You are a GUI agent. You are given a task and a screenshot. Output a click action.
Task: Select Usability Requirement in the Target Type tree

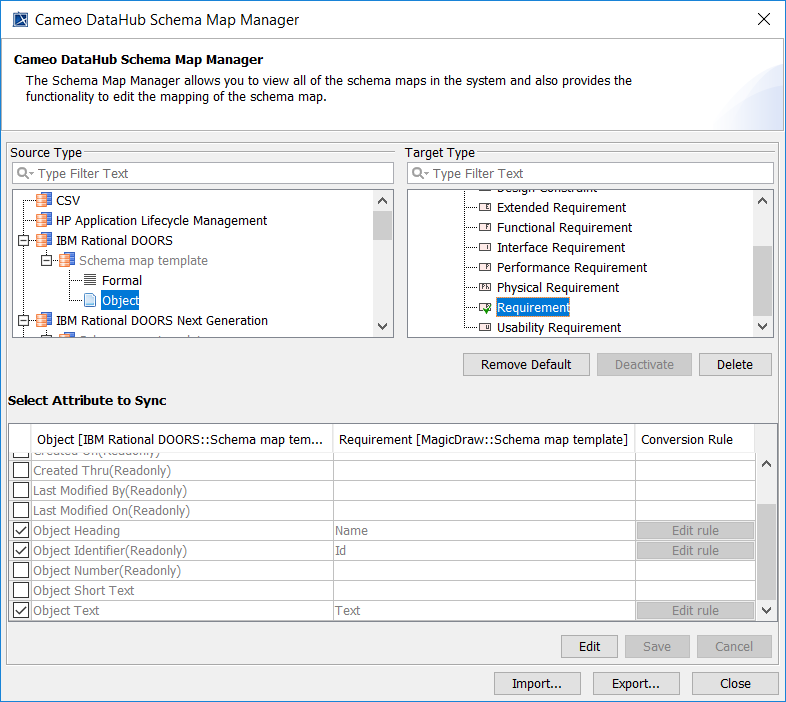click(x=558, y=328)
